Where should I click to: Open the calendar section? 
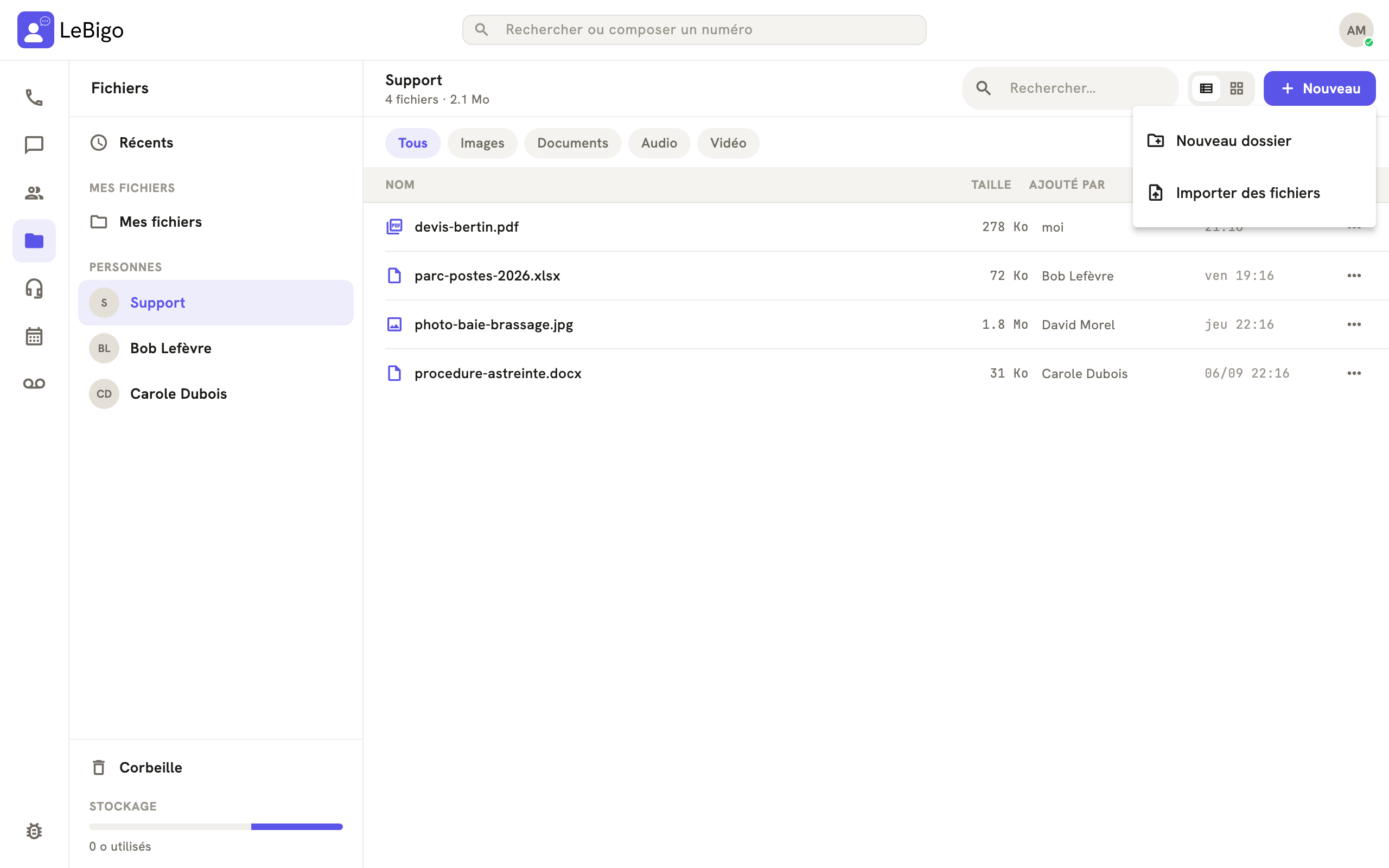tap(34, 336)
